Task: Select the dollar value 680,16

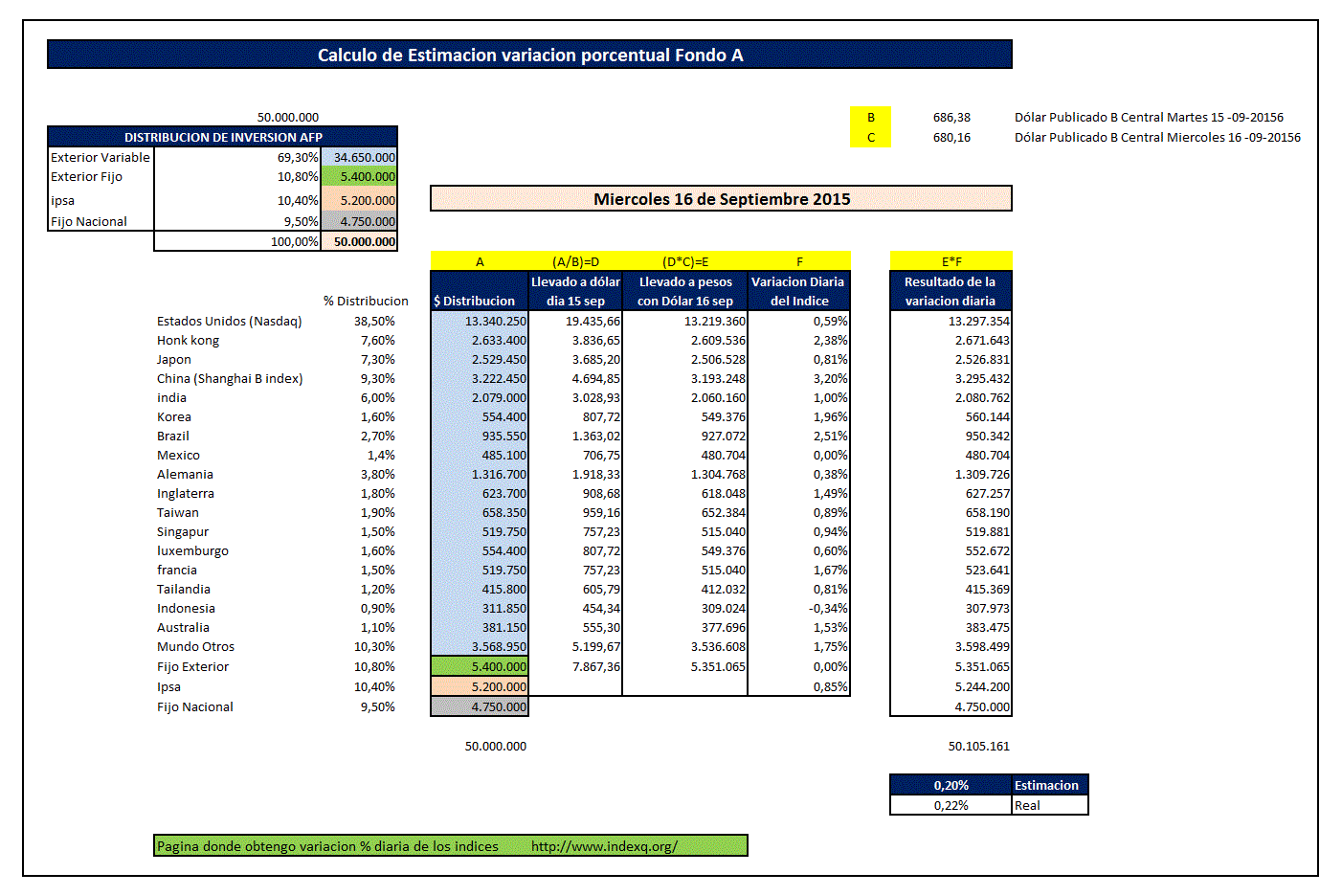Action: [x=951, y=138]
